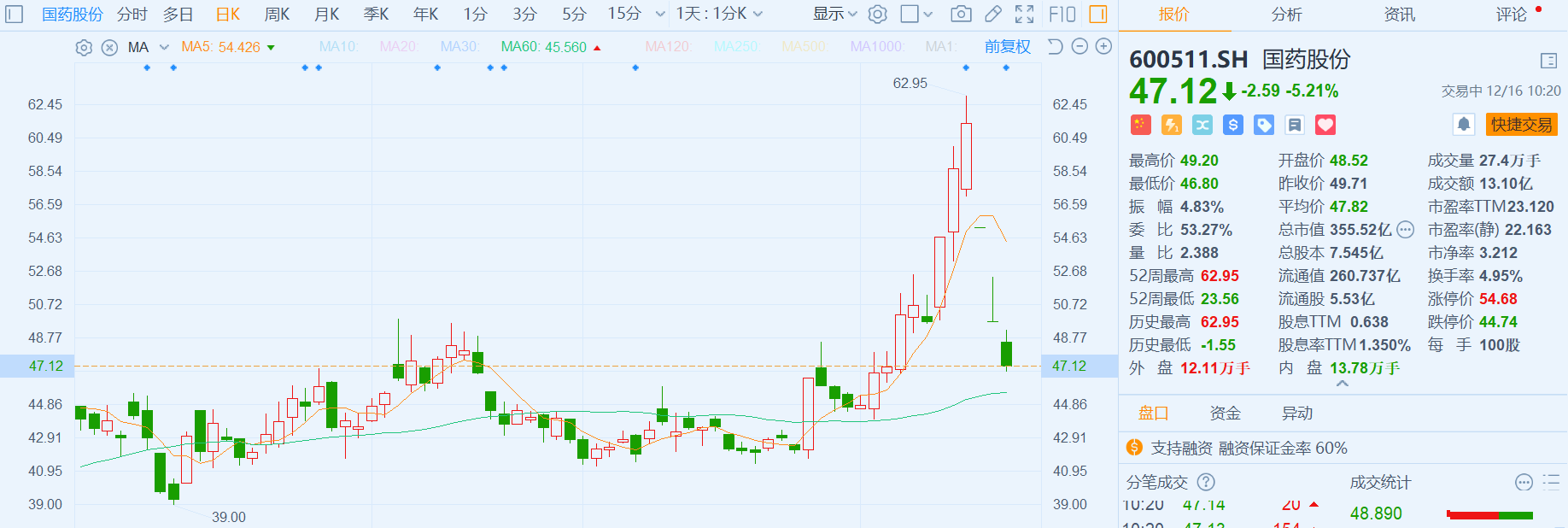Viewport: 1568px width, 528px height.
Task: Expand the 1天:1分K period dropdown
Action: click(x=719, y=15)
